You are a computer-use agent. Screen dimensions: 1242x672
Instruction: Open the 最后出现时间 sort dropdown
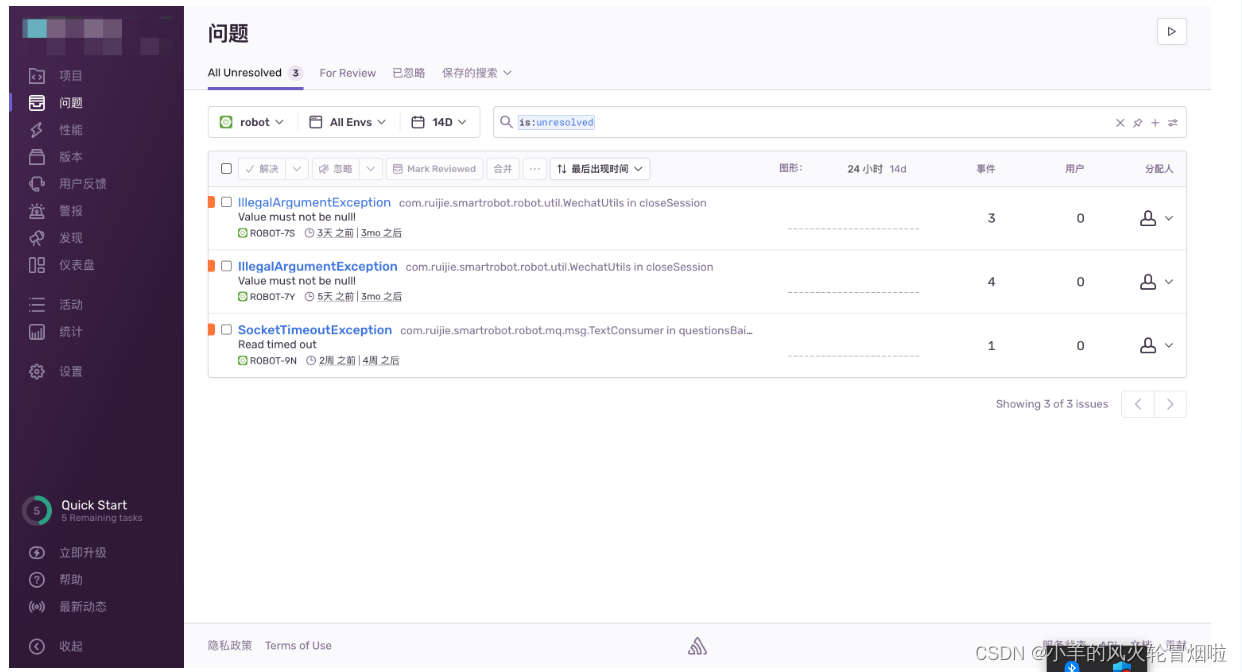pyautogui.click(x=600, y=169)
